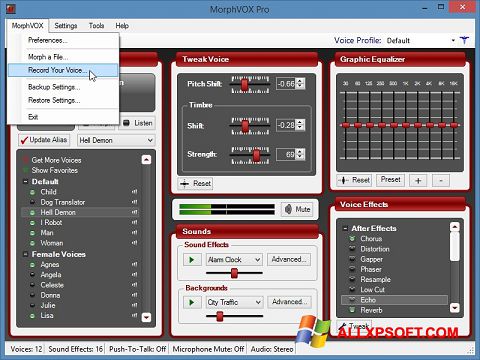The width and height of the screenshot is (480, 360).
Task: Click the Pitch Shift slider handle
Action: click(244, 85)
